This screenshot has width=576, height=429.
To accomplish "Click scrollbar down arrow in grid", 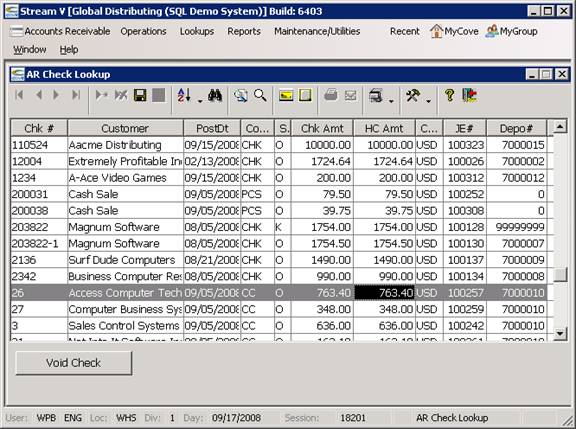I will tap(560, 334).
